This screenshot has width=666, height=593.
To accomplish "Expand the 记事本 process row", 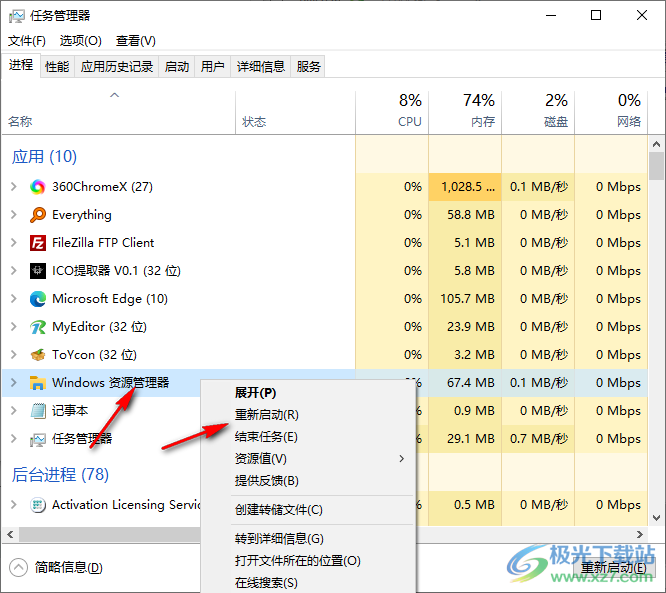I will tap(14, 411).
